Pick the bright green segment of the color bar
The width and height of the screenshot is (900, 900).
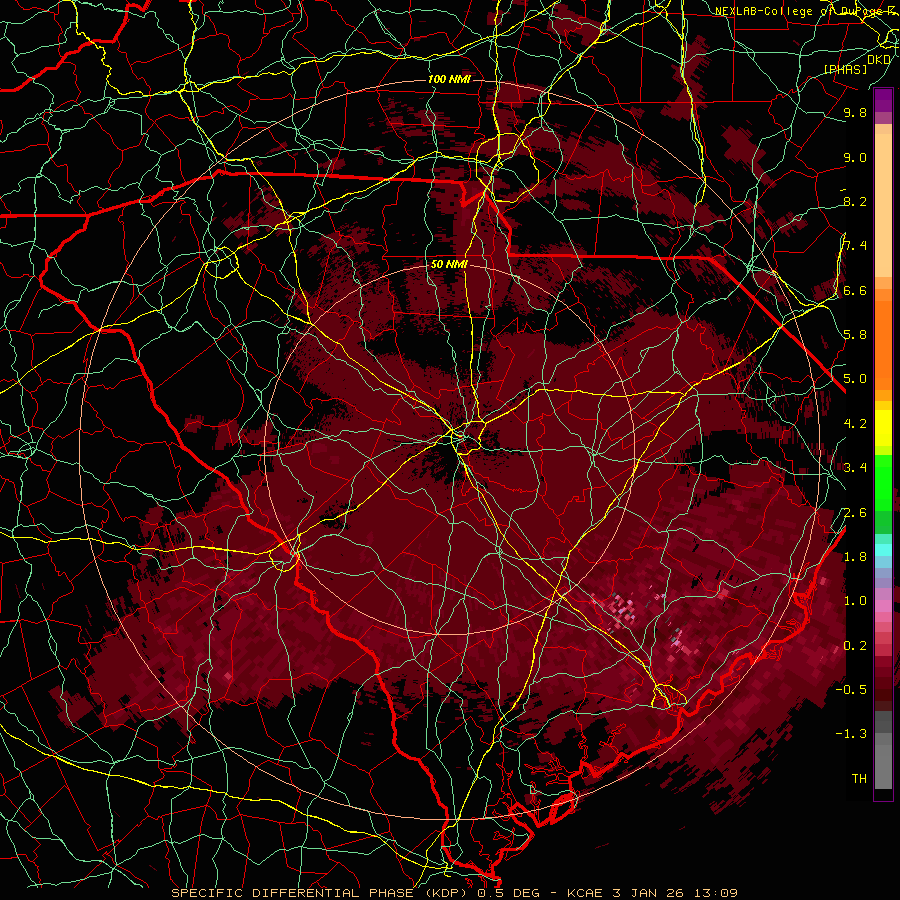[883, 482]
